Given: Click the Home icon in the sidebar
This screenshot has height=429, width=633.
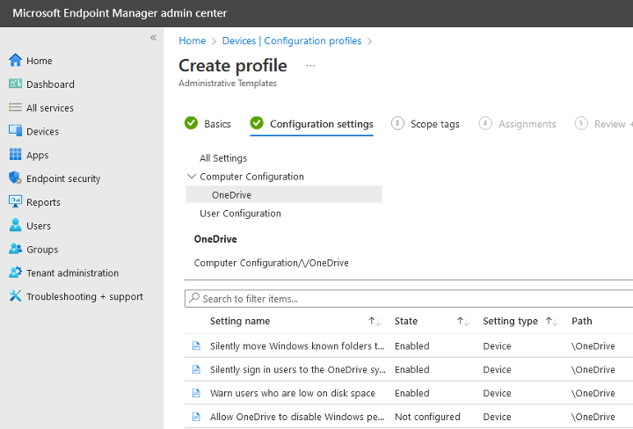Looking at the screenshot, I should (x=15, y=60).
